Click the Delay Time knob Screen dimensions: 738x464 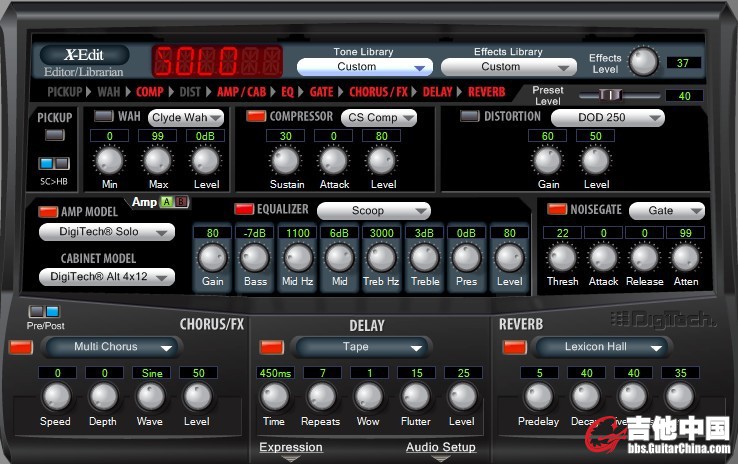pos(275,397)
